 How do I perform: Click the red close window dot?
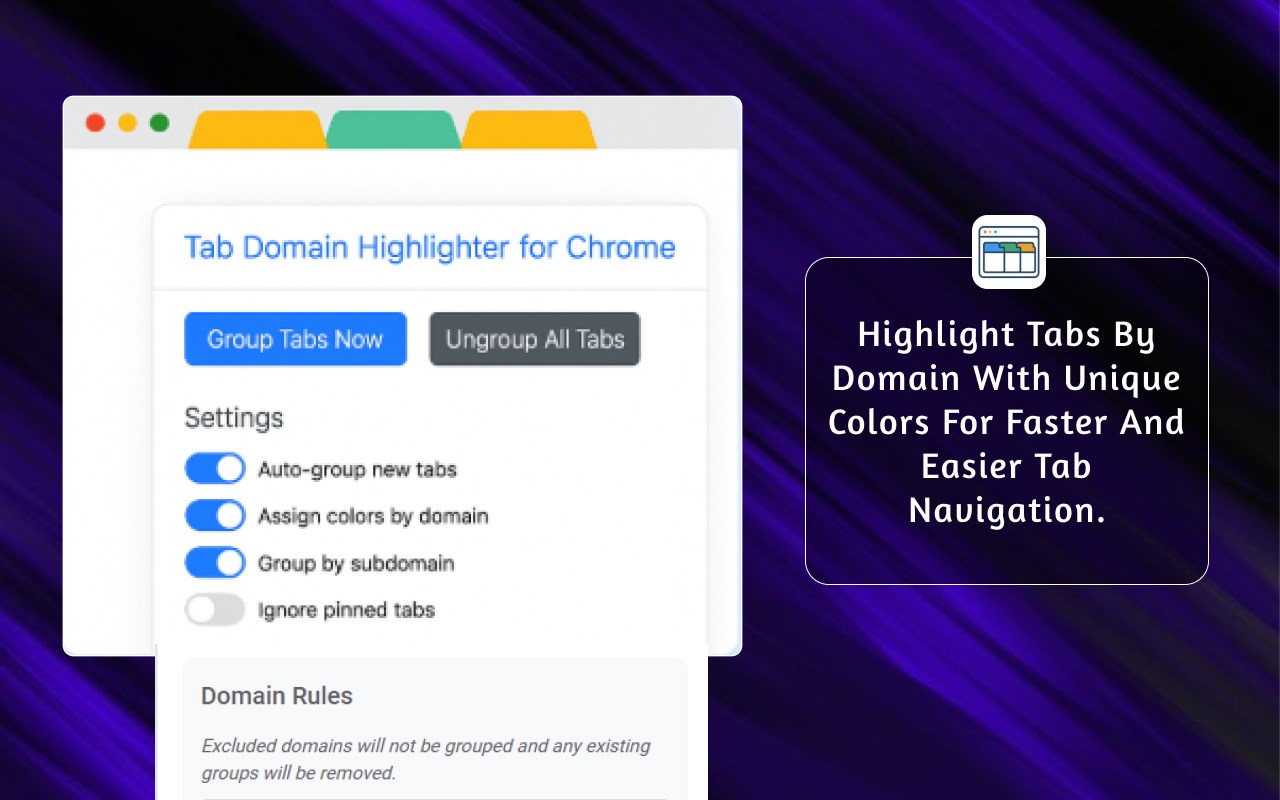coord(96,123)
